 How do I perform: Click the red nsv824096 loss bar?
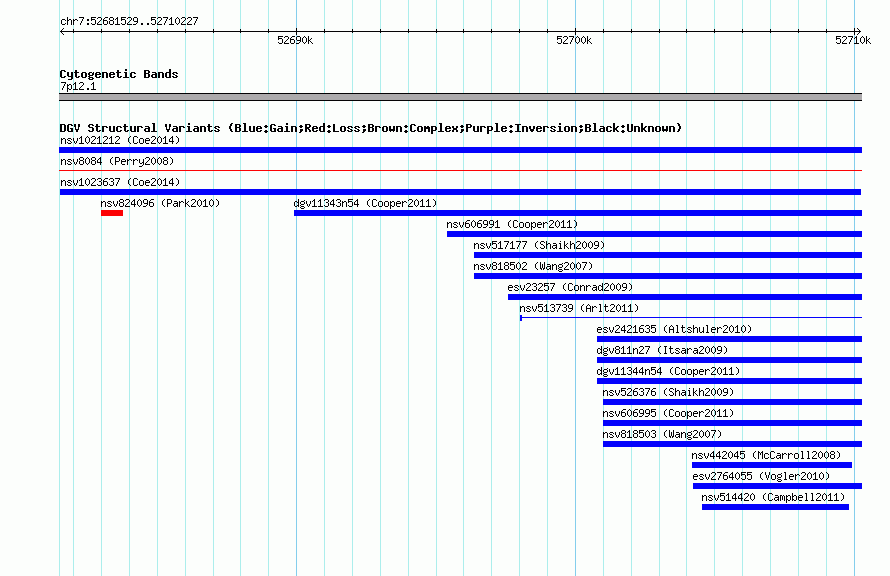pyautogui.click(x=112, y=213)
